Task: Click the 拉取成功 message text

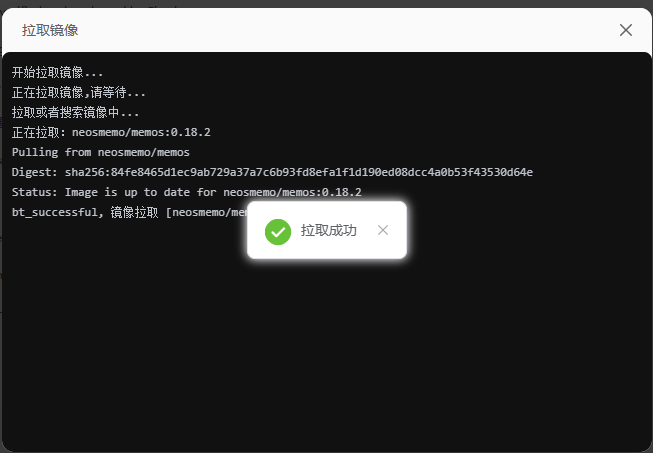Action: (329, 231)
